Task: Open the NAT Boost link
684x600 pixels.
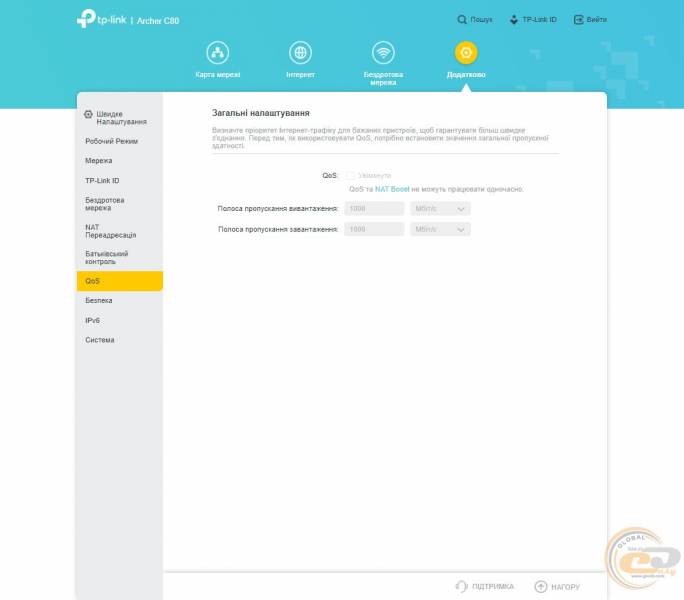Action: pos(392,189)
